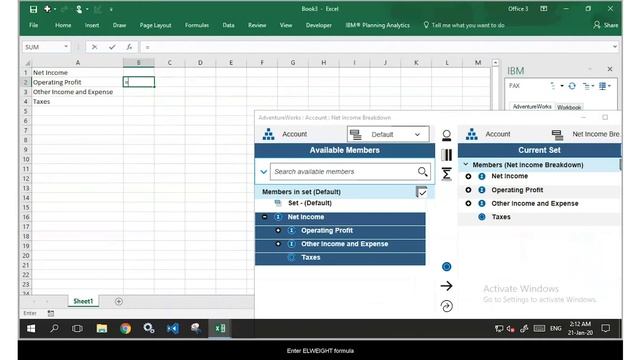Click Tell me what you want to do
Screen dimensions: 640x360
(464, 25)
